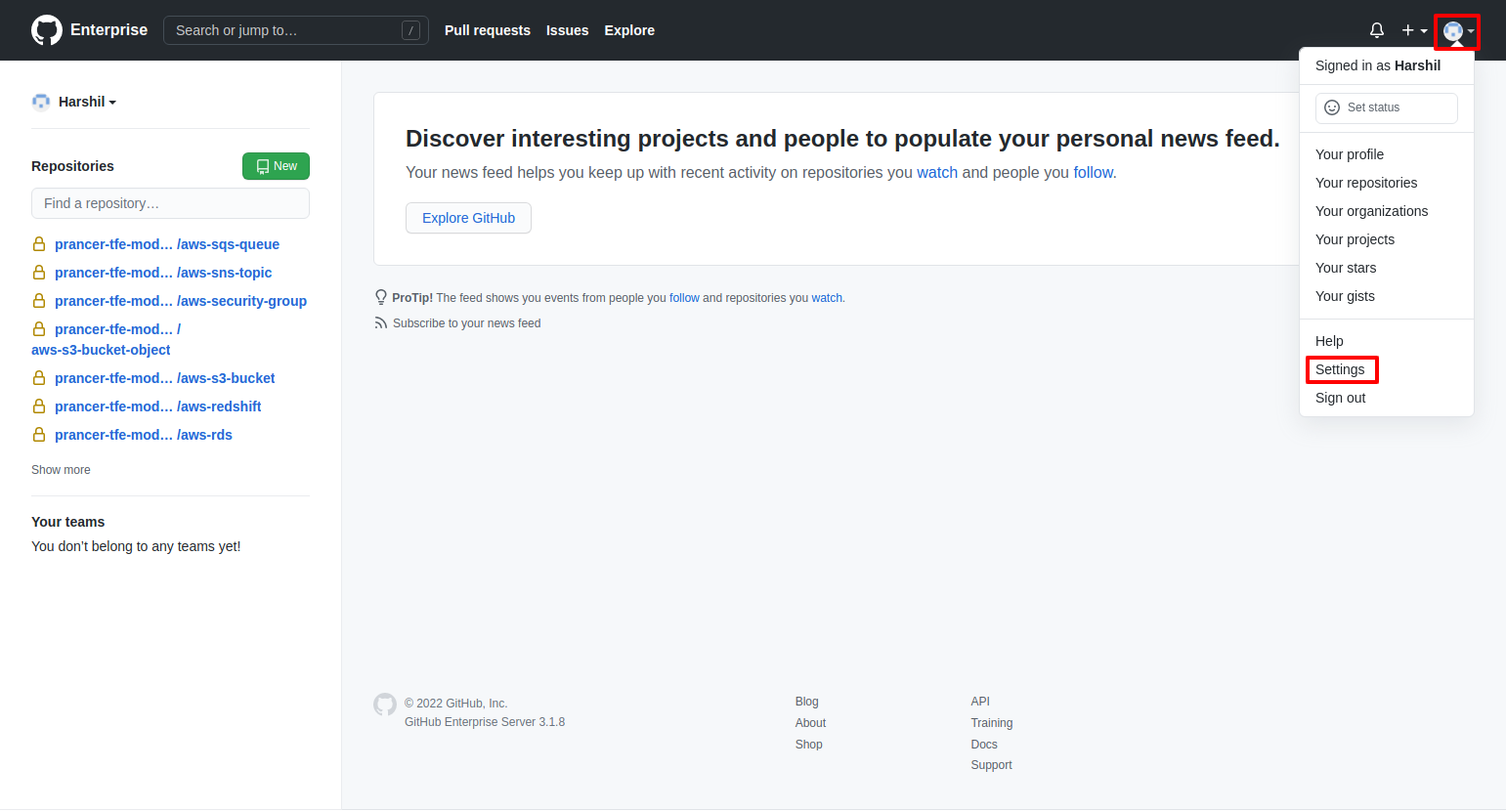Click the lock icon beside aws-redshift
Viewport: 1506px width, 812px height.
click(x=39, y=406)
